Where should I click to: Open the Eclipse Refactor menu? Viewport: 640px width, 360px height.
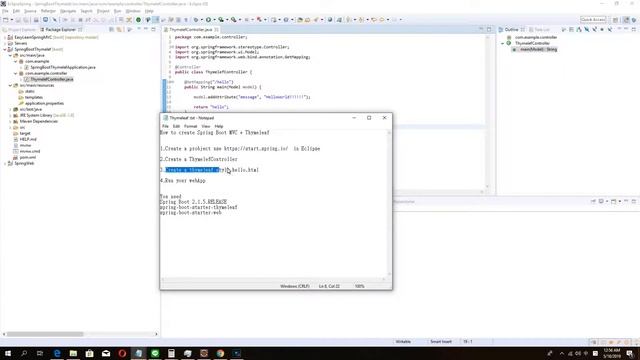point(48,11)
